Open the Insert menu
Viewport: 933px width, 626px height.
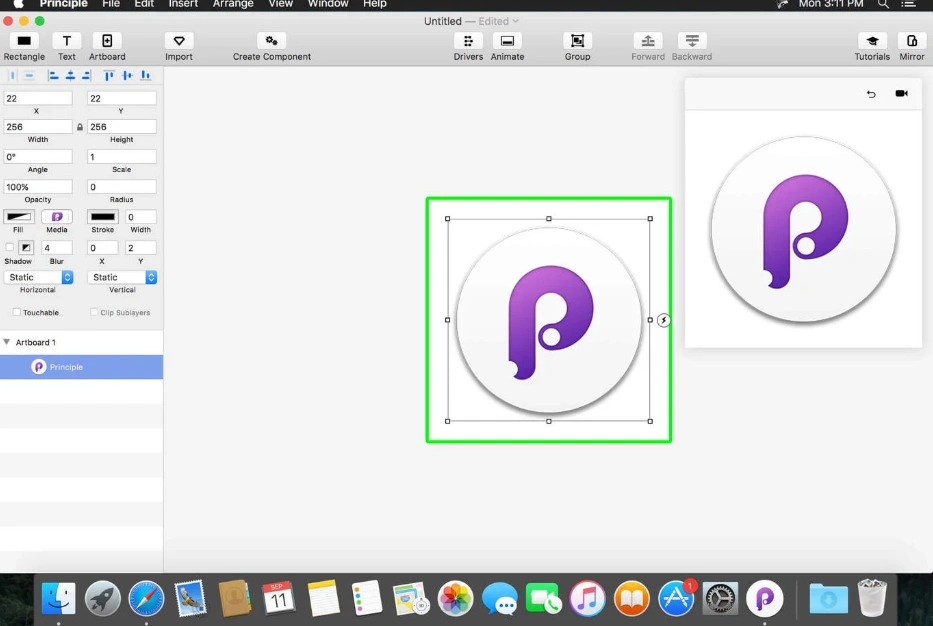coord(183,4)
